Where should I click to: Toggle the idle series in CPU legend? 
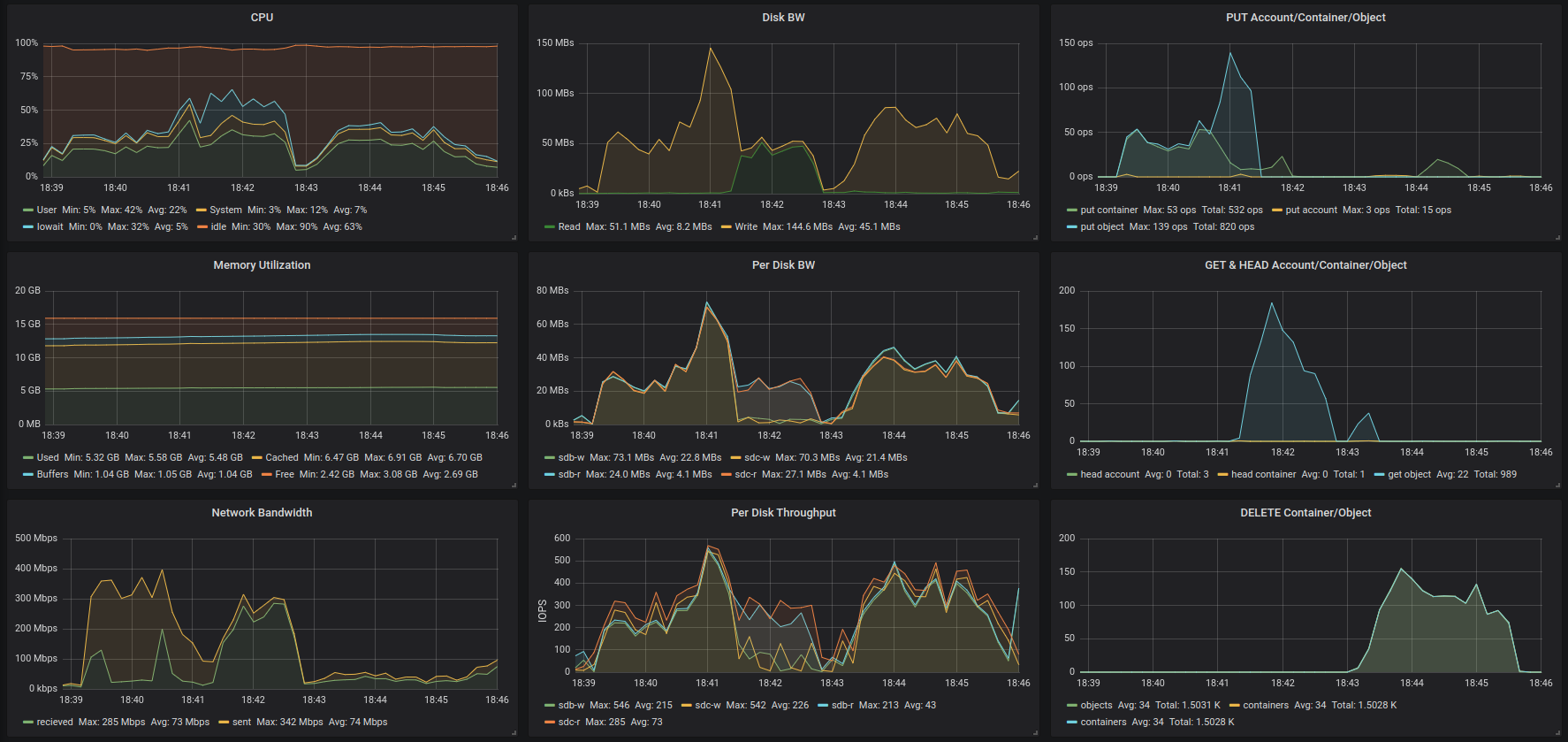click(218, 226)
